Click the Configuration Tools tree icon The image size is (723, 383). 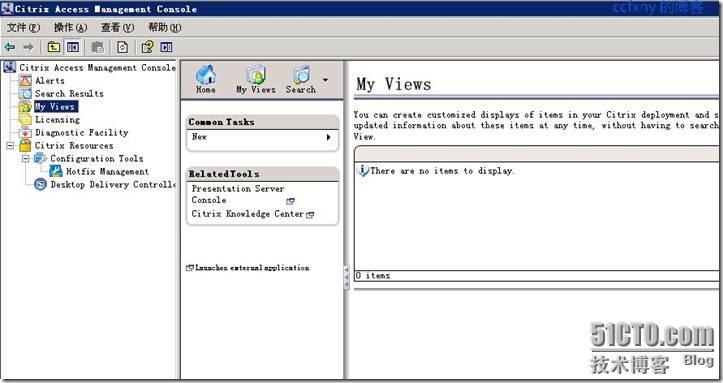(41, 159)
